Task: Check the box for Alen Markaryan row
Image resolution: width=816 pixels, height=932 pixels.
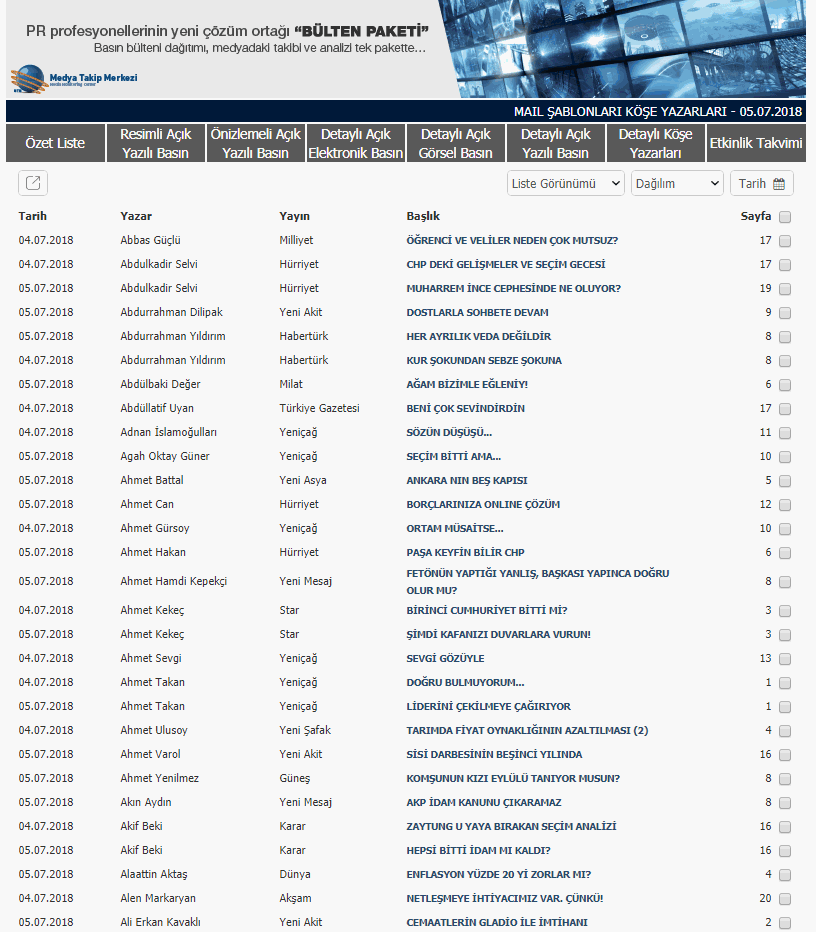Action: click(785, 899)
